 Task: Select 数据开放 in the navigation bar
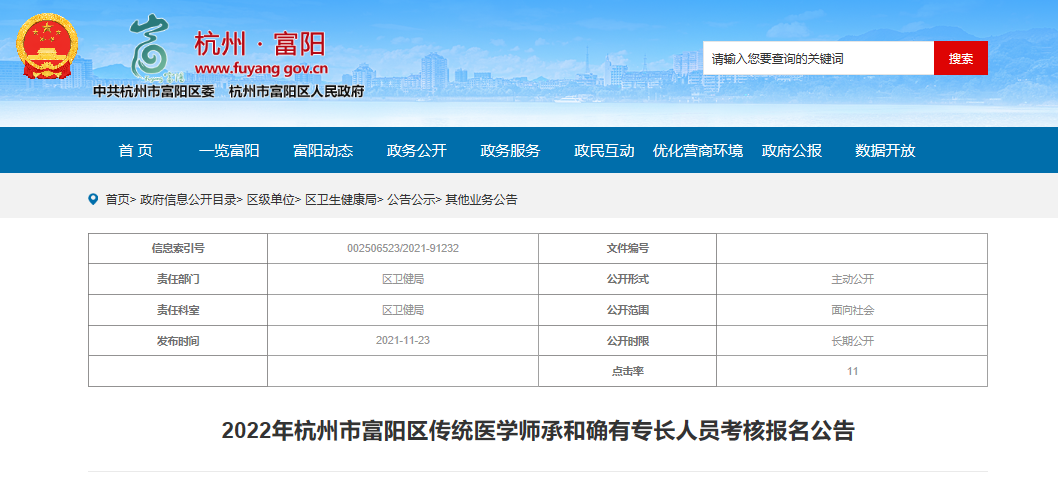(x=885, y=151)
